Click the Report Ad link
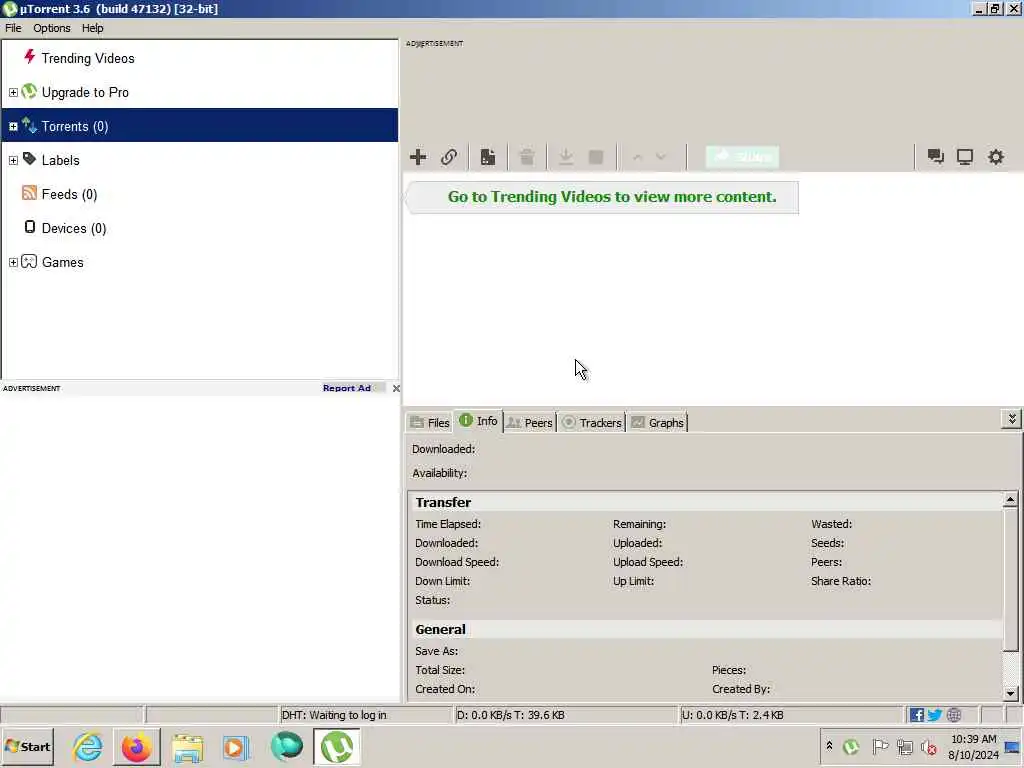 click(347, 388)
